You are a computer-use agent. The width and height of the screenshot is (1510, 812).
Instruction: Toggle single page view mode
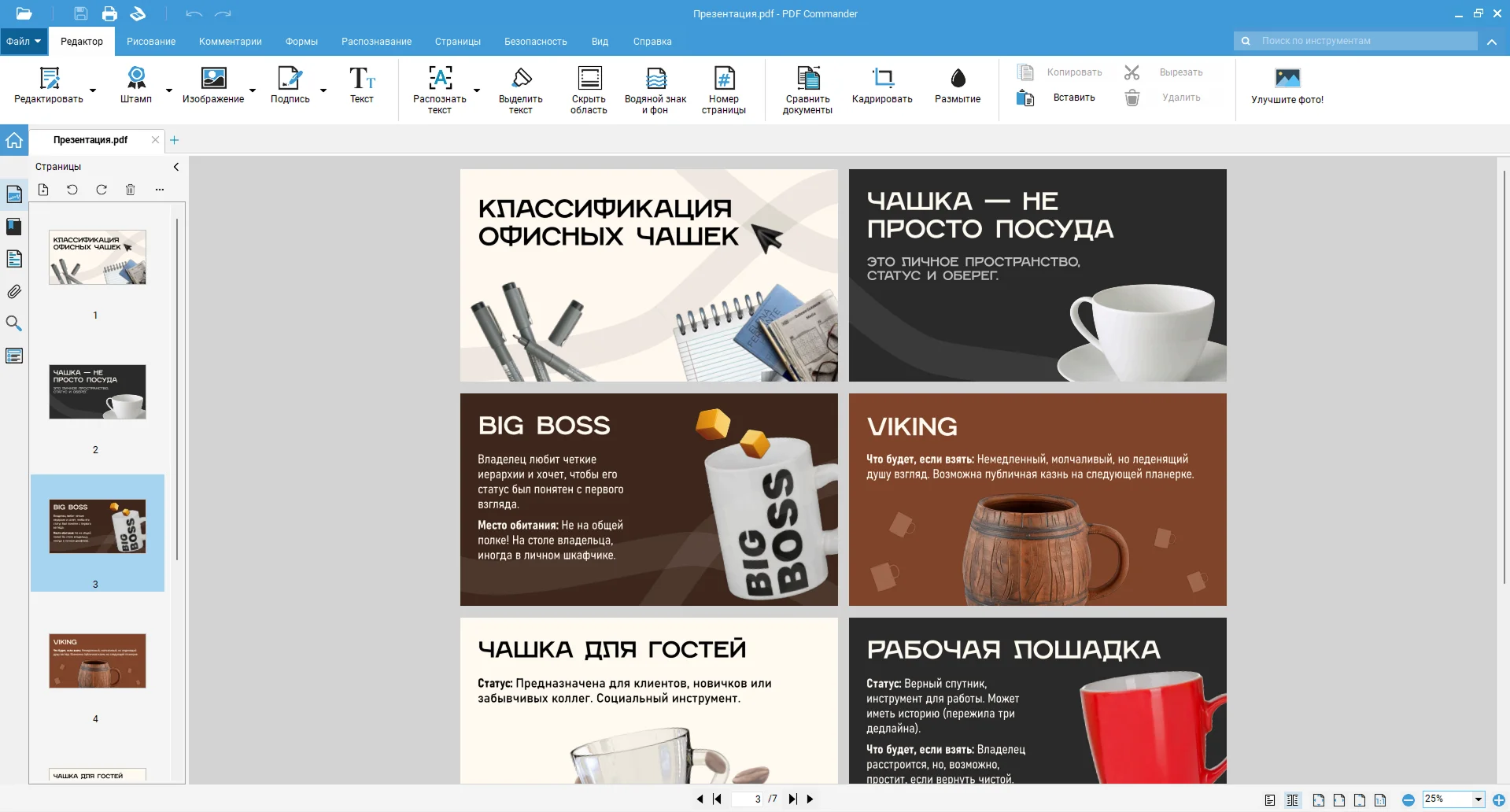pos(1270,799)
